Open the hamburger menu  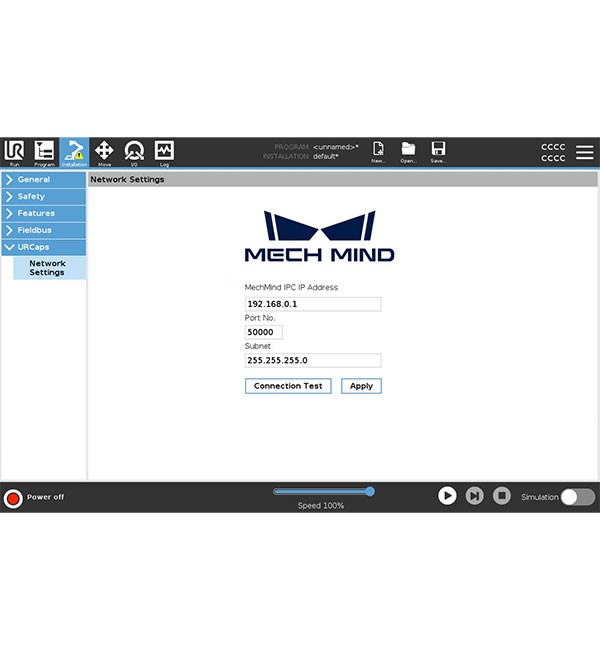(x=584, y=152)
